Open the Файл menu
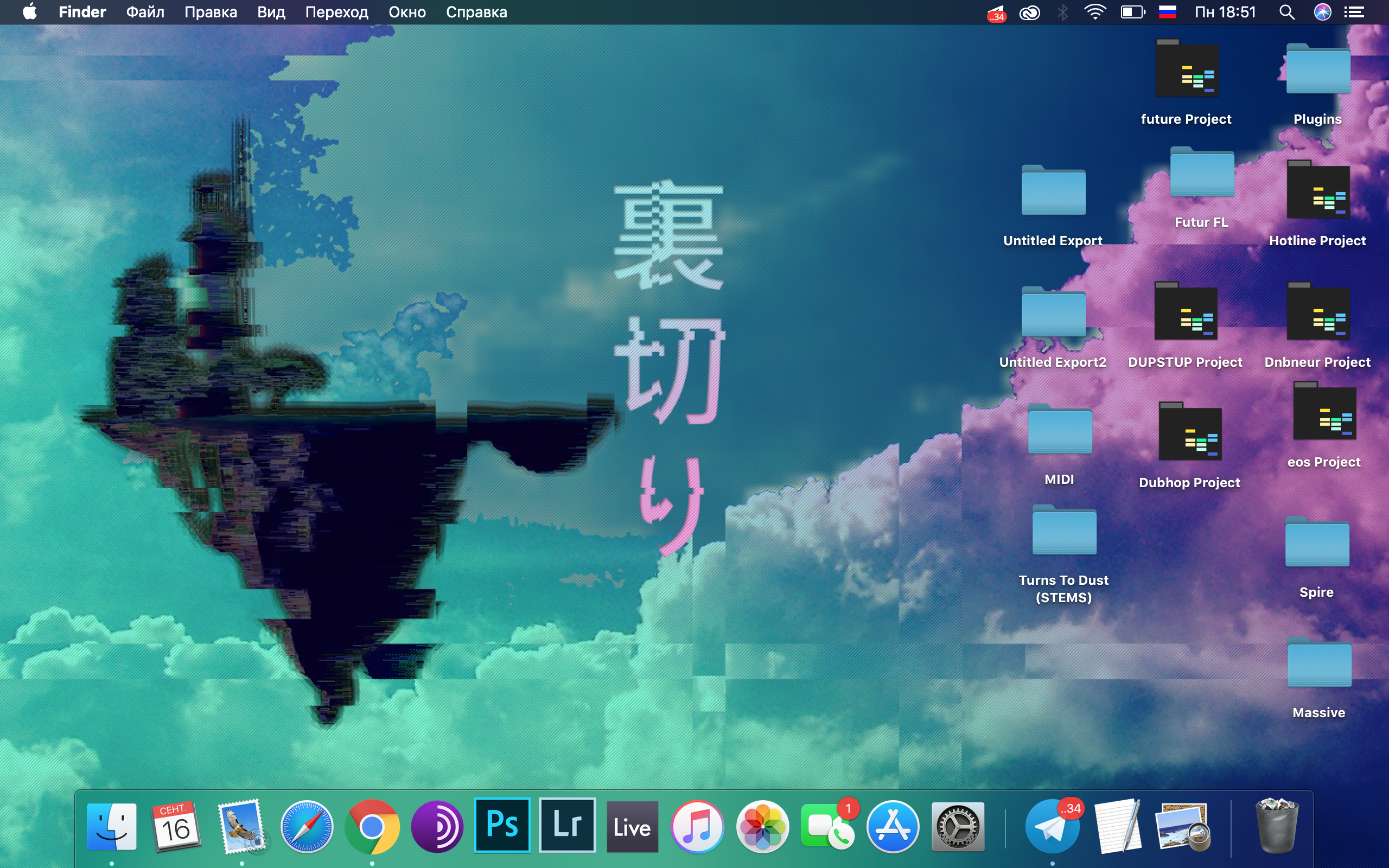 pos(145,12)
